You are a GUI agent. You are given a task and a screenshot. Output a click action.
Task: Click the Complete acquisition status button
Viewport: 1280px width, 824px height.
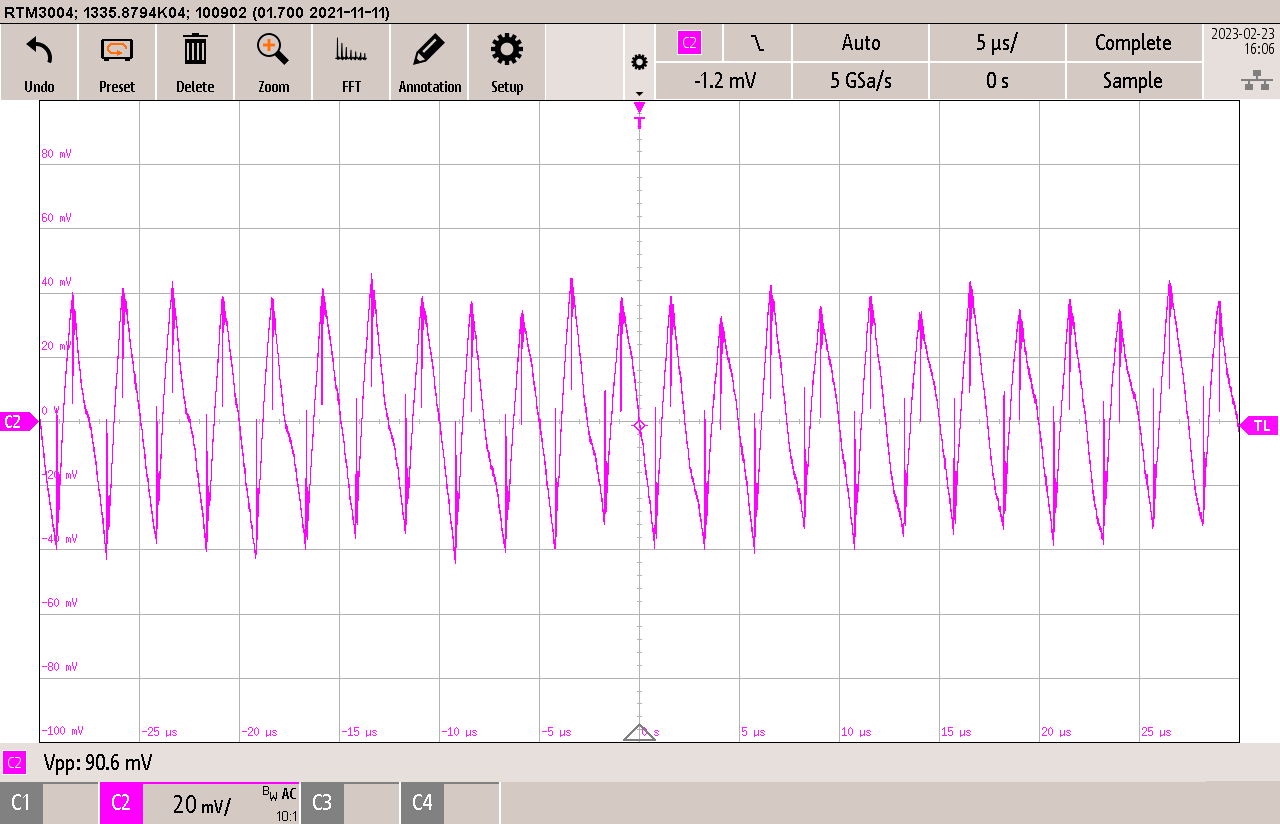click(x=1133, y=43)
